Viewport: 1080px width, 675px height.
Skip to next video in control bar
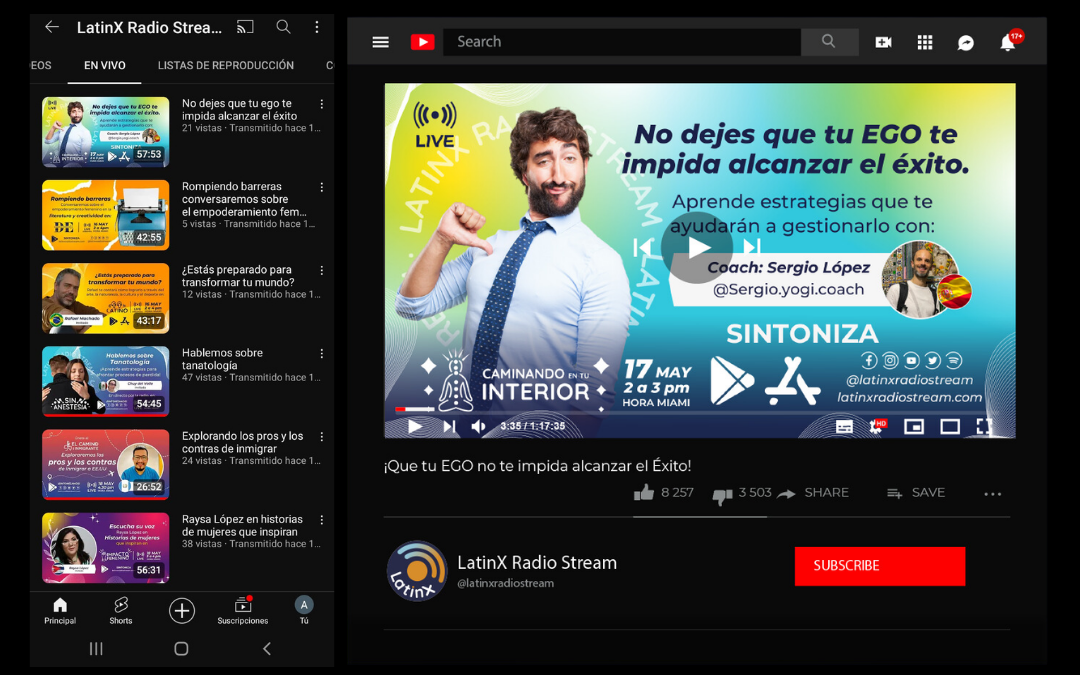point(449,426)
